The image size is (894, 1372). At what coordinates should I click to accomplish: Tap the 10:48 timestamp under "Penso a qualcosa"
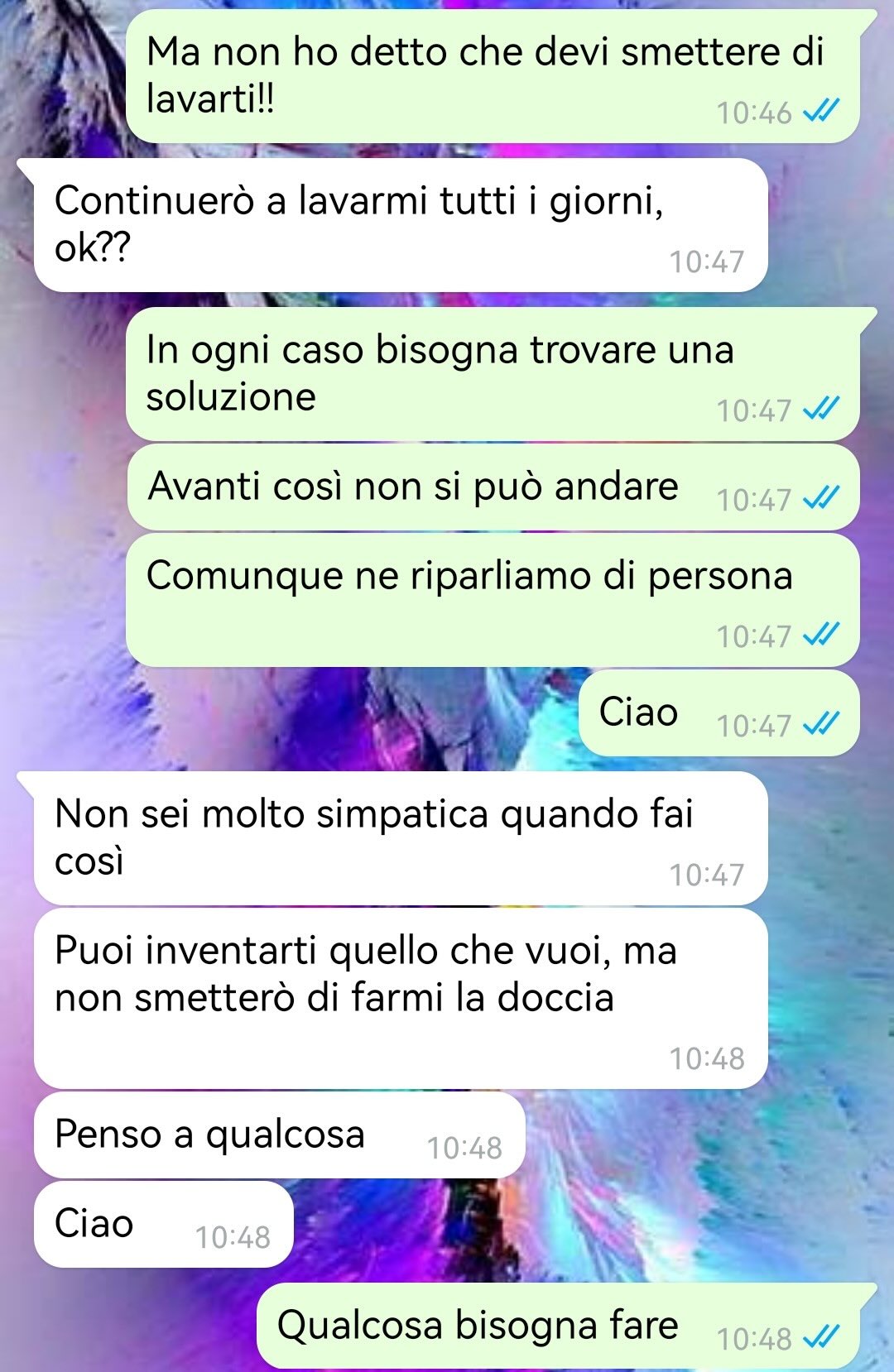click(x=464, y=1148)
